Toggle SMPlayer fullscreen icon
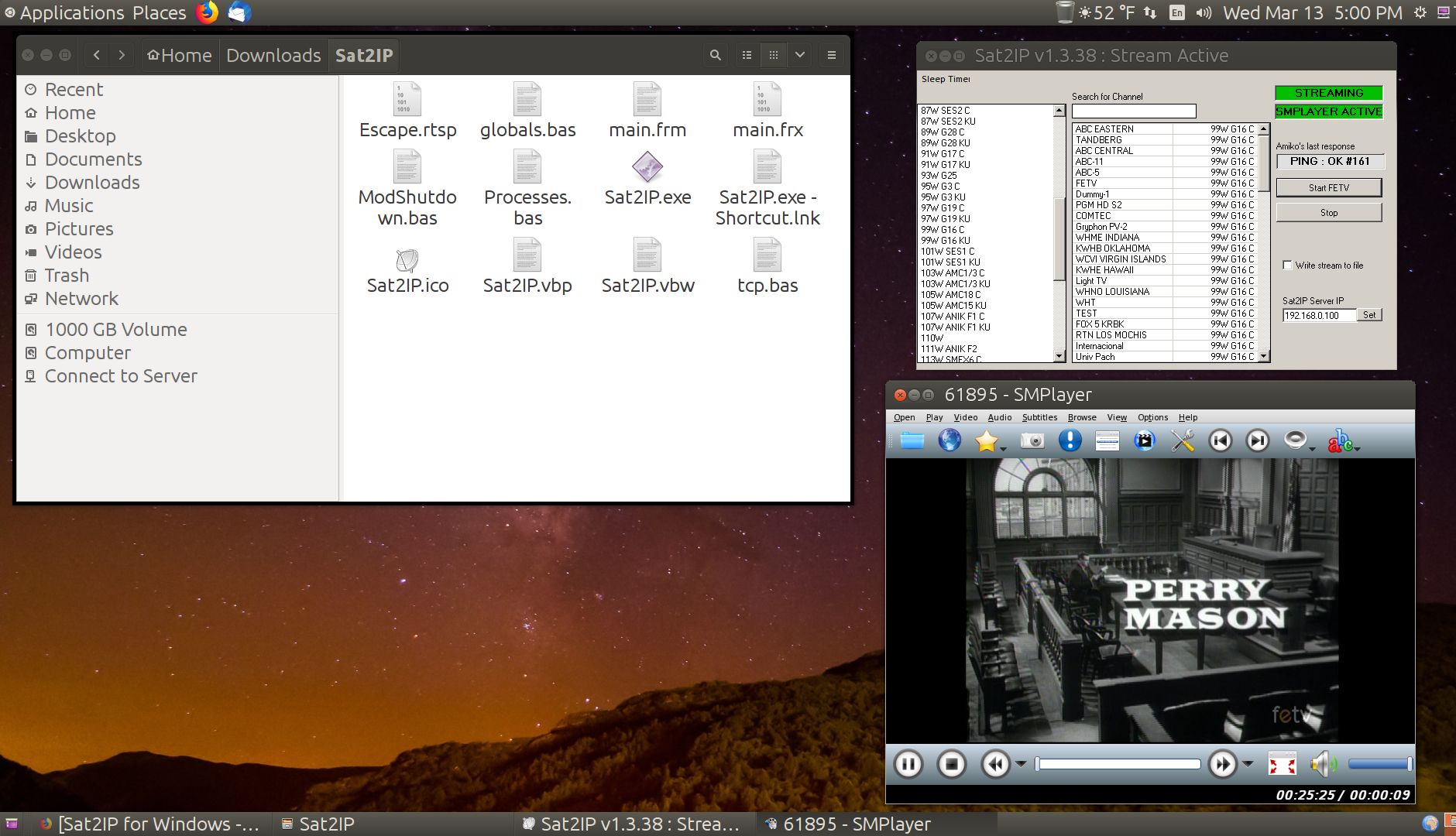The image size is (1456, 836). pos(1282,765)
